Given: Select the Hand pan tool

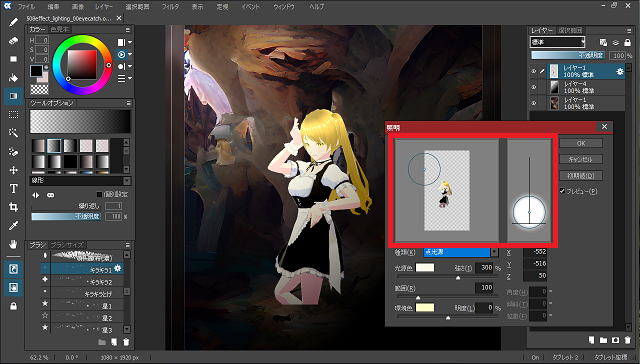Looking at the screenshot, I should pos(13,244).
